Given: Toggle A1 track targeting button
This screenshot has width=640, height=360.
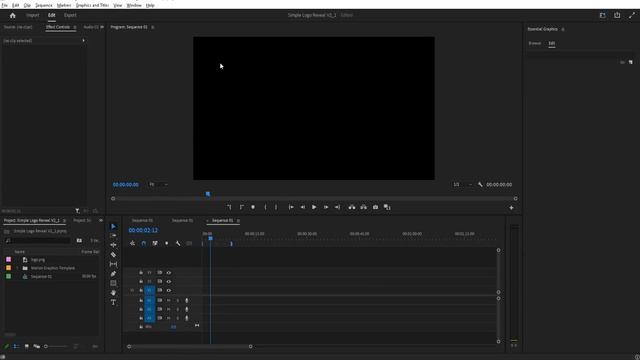Looking at the screenshot, I should 149,300.
